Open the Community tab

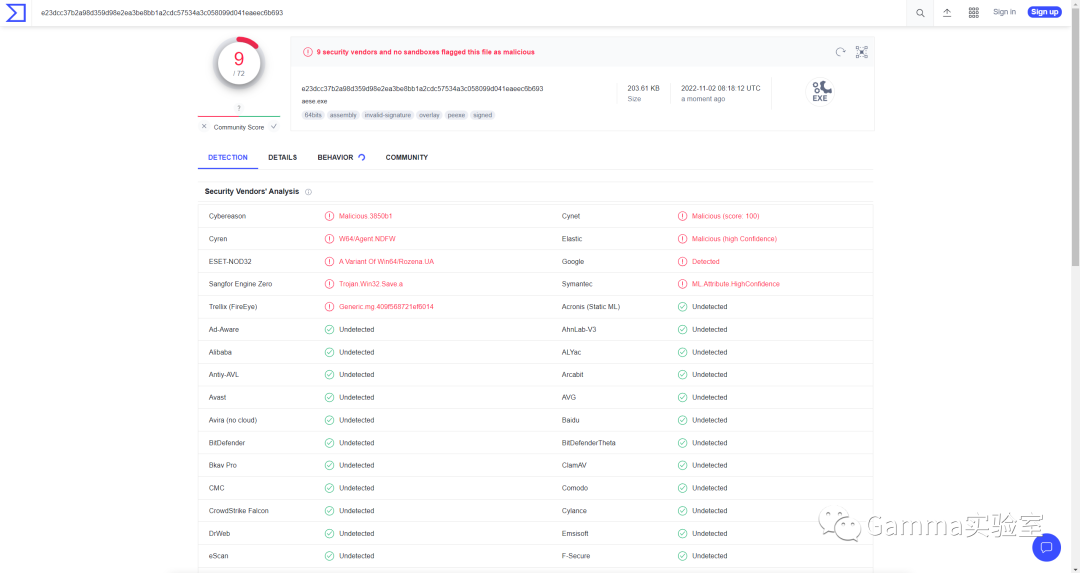point(406,158)
